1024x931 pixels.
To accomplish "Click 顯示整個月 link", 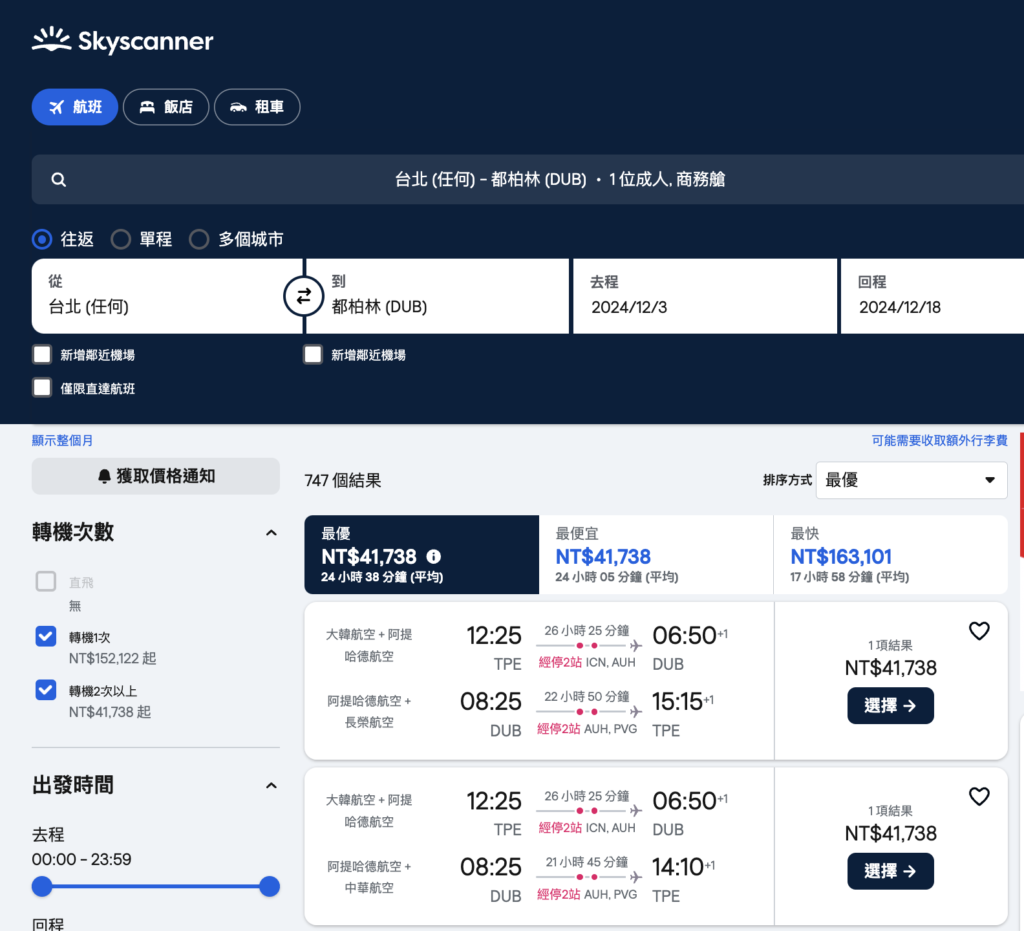I will tap(62, 441).
